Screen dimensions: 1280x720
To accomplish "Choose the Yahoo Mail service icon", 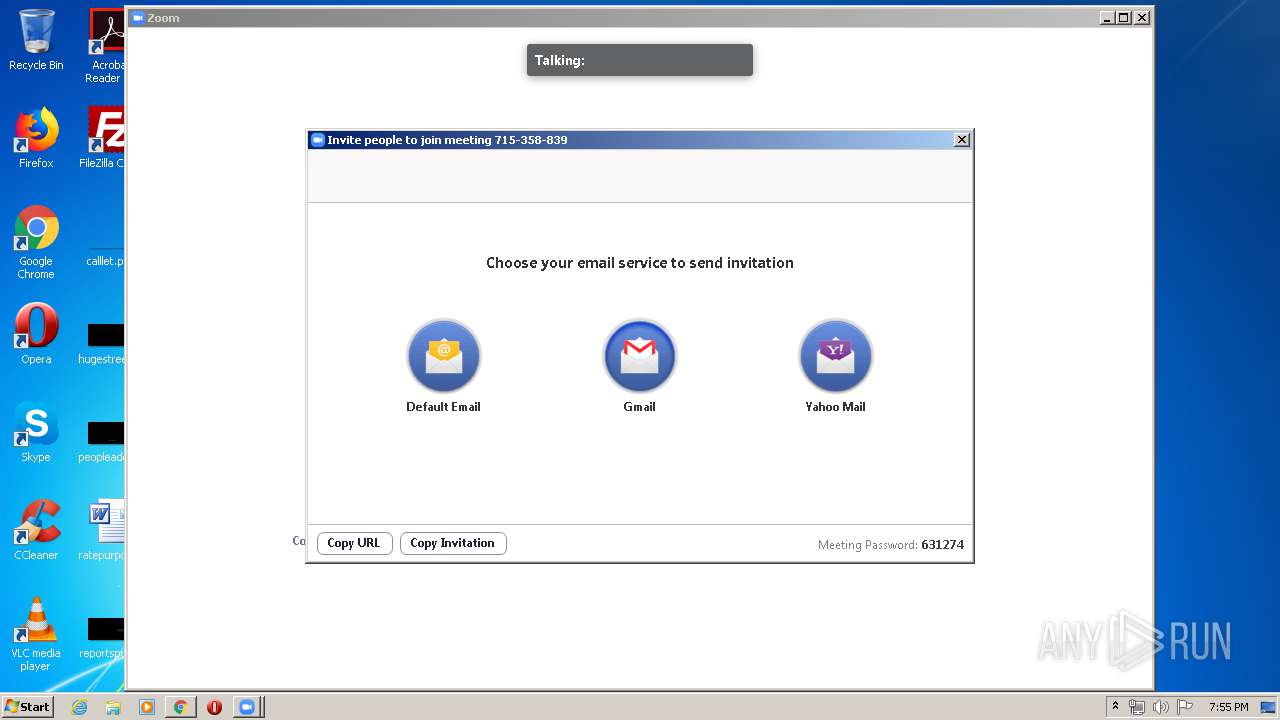I will click(836, 356).
